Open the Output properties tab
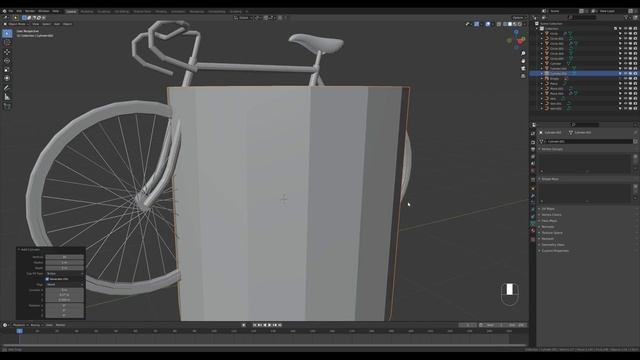Screen dimensions: 640x360 coord(533,149)
